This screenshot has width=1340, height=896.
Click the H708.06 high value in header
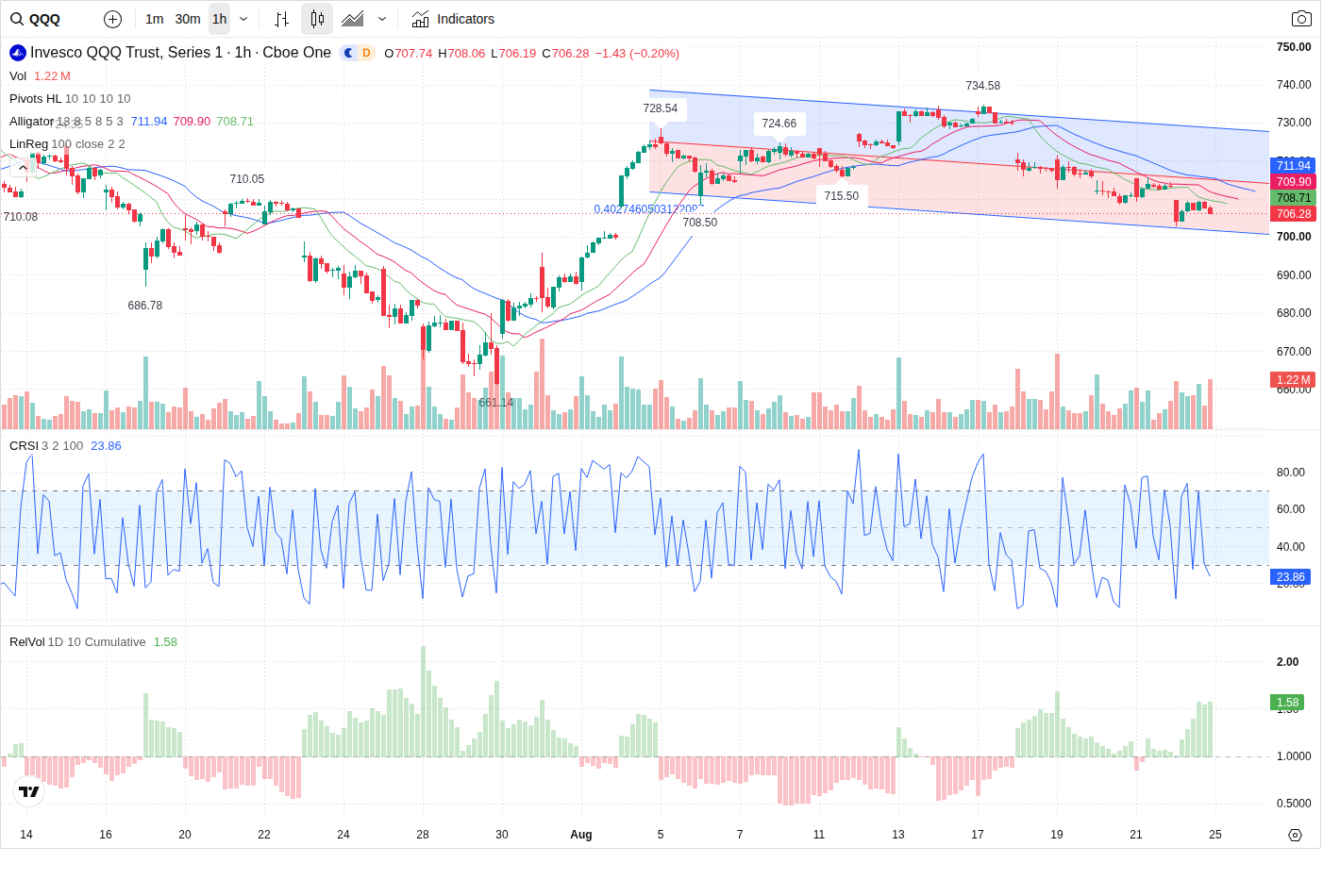pyautogui.click(x=461, y=54)
